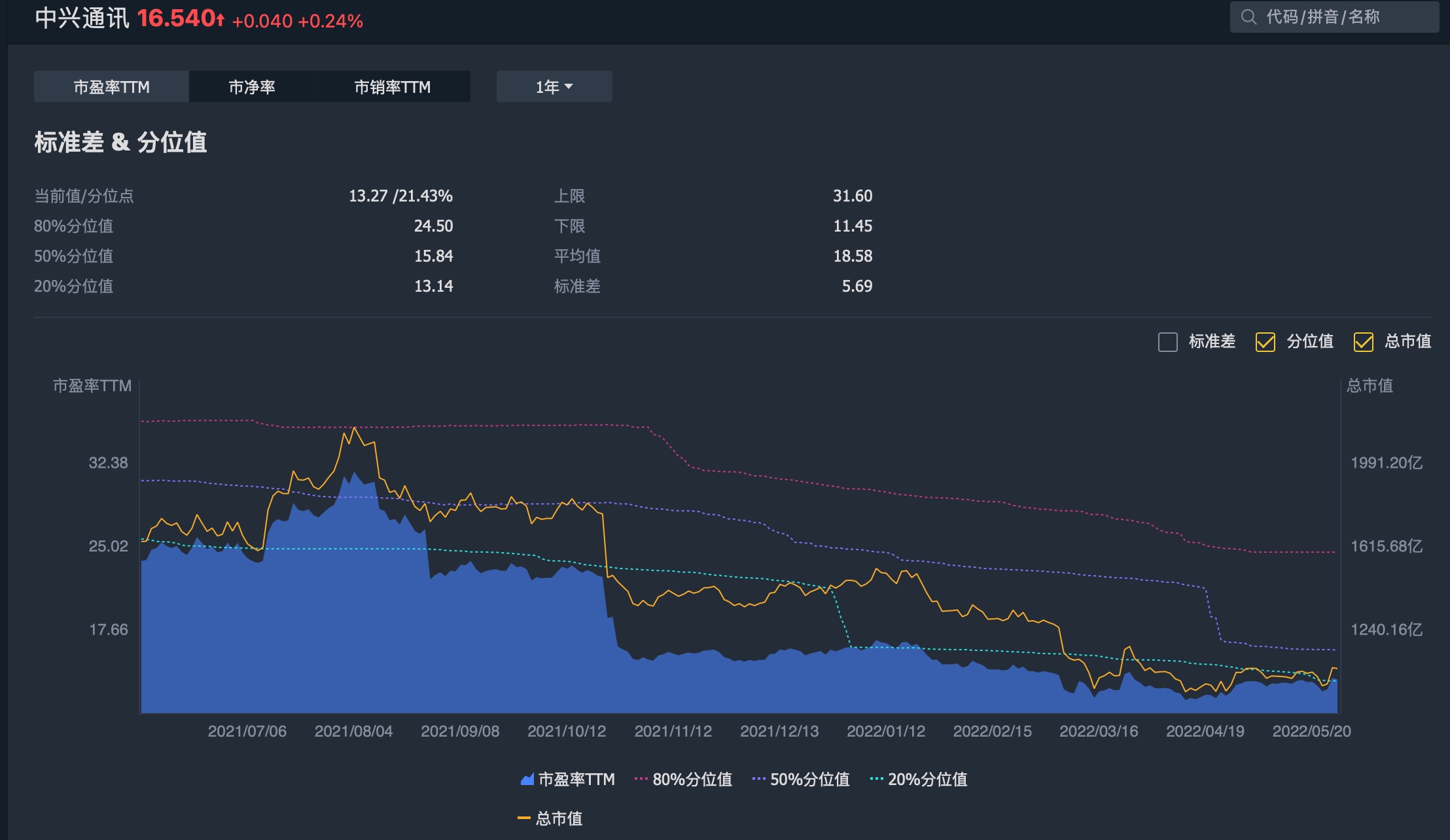
Task: Click the search magnifier icon
Action: point(1248,17)
